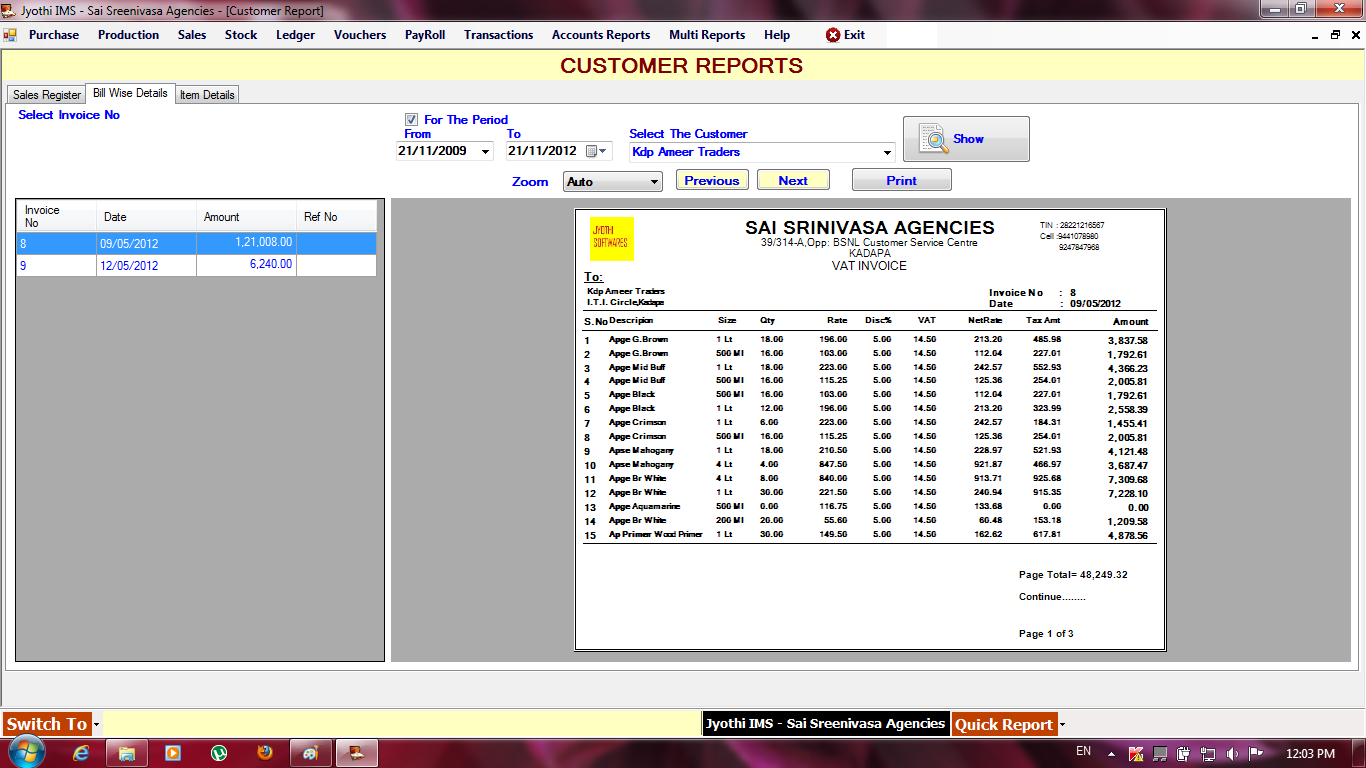The image size is (1366, 768).
Task: Launch Firefox from the taskbar
Action: tap(265, 753)
